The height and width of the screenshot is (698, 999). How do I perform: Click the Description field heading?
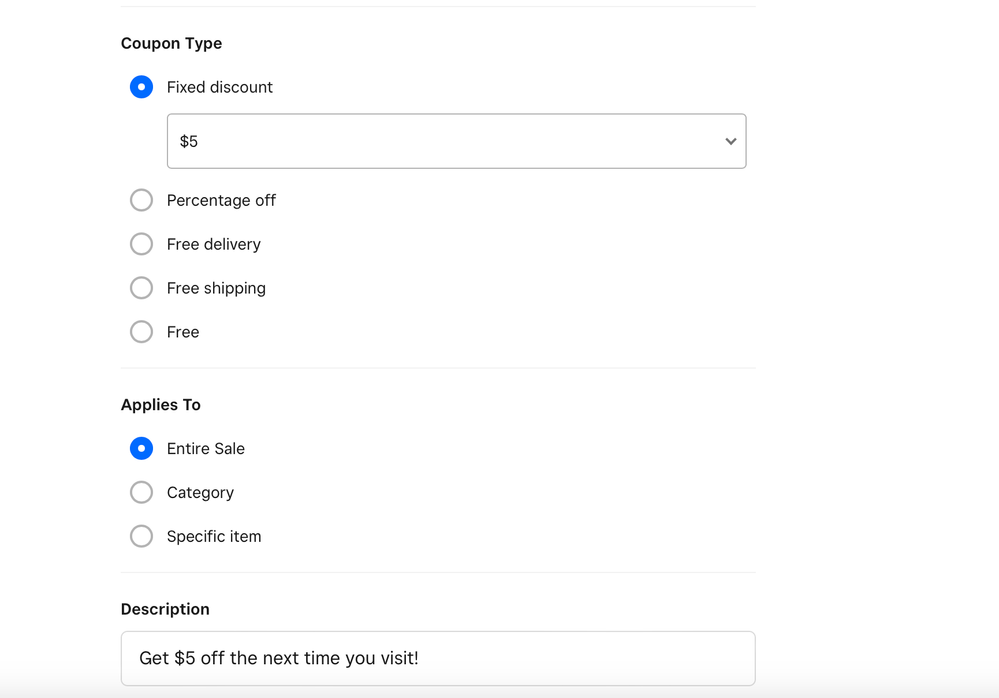pyautogui.click(x=165, y=609)
